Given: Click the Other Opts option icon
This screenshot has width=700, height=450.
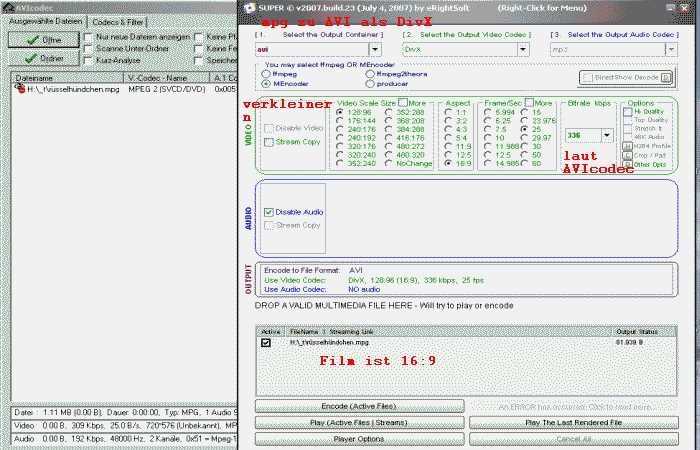Looking at the screenshot, I should (x=627, y=165).
